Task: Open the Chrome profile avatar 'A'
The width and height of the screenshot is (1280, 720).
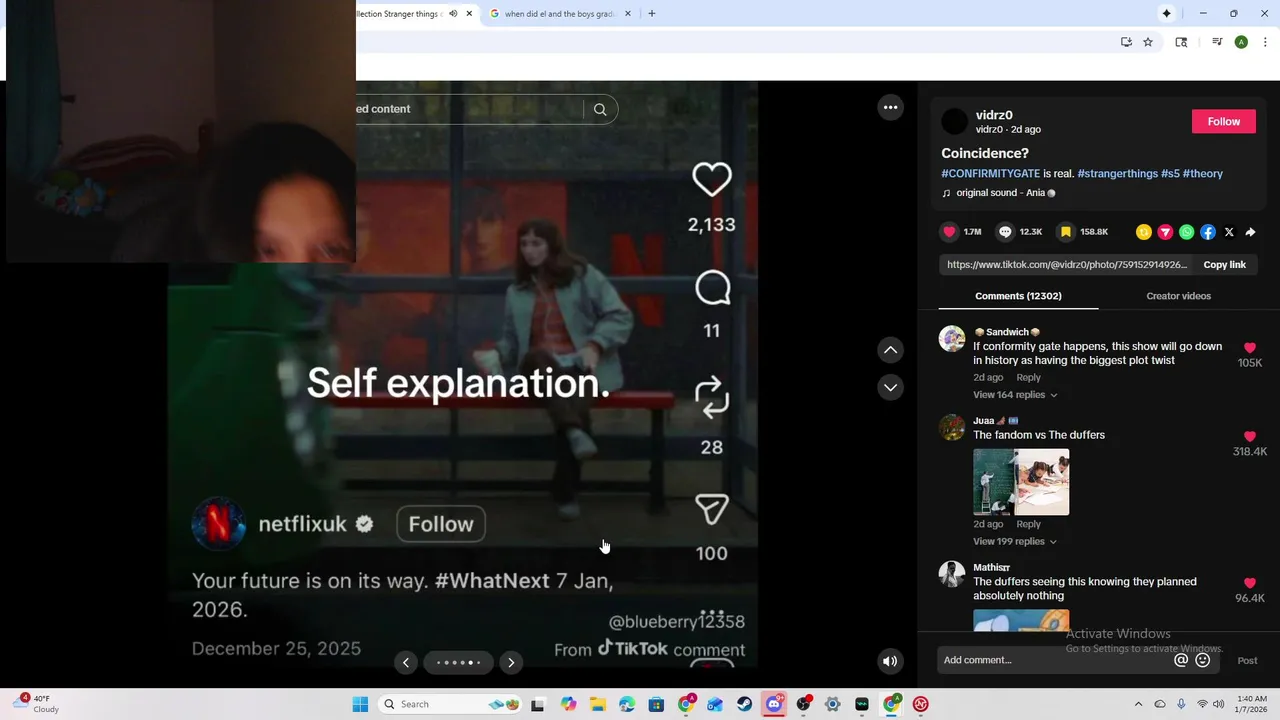Action: [x=1241, y=42]
